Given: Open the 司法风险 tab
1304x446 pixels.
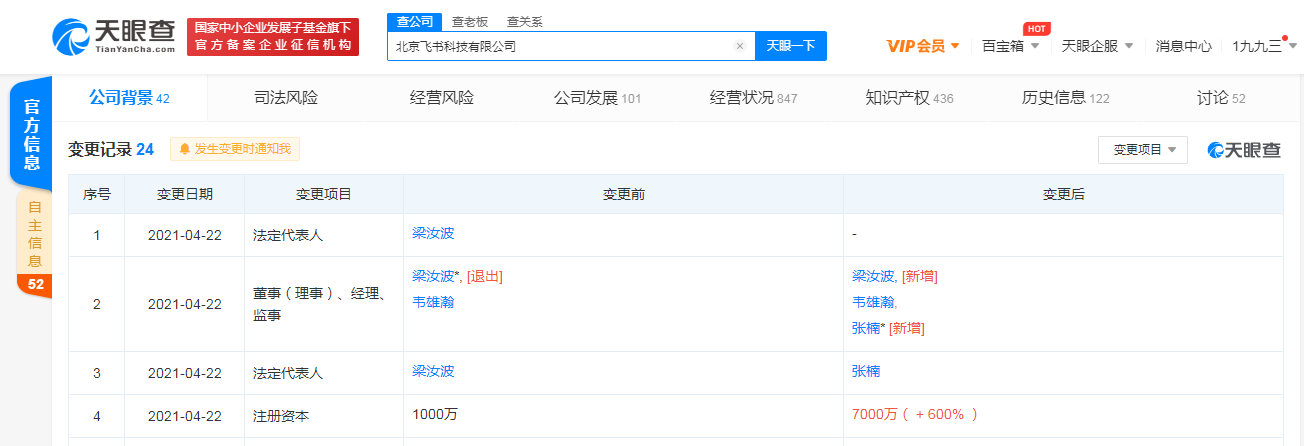Looking at the screenshot, I should [x=286, y=98].
